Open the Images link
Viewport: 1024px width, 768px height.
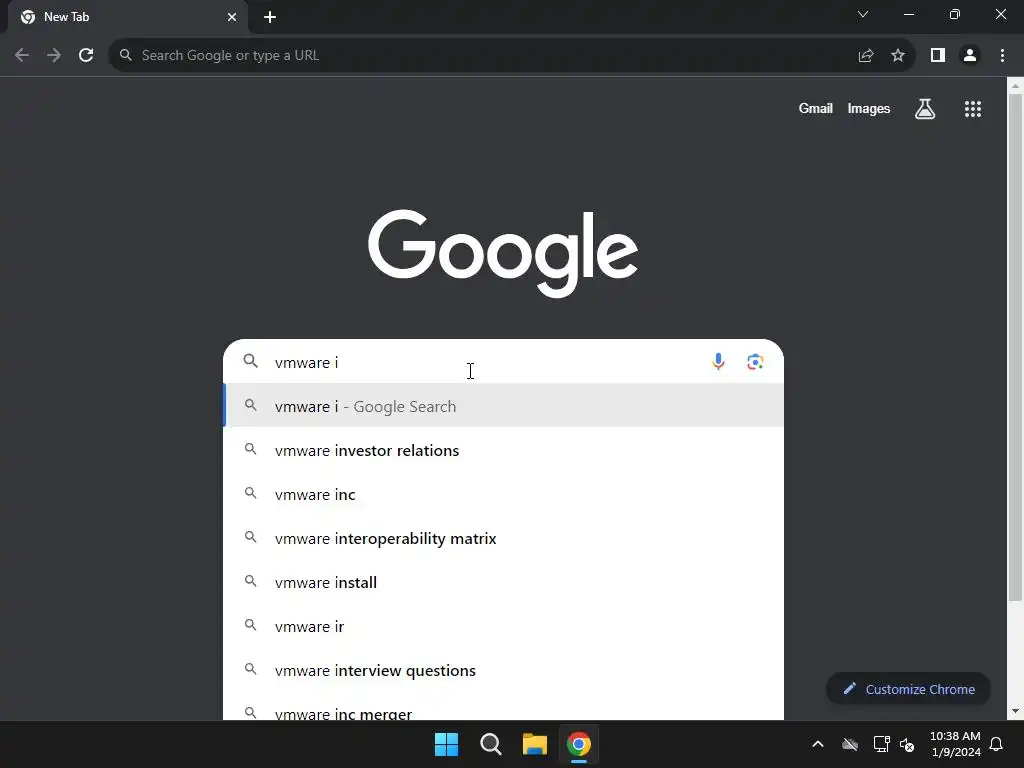pyautogui.click(x=869, y=109)
